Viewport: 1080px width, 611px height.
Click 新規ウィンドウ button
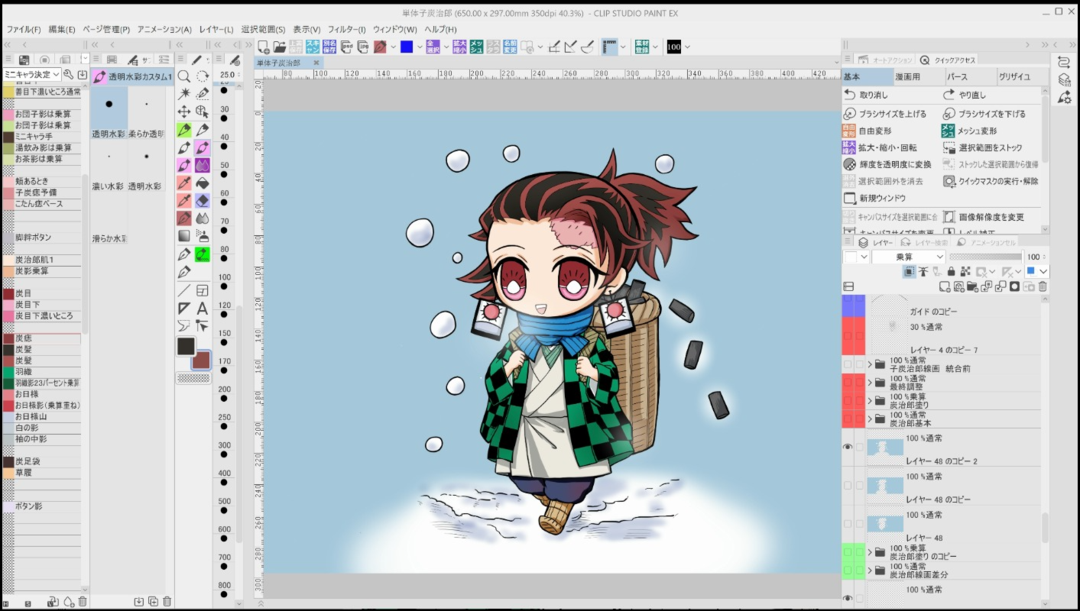pyautogui.click(x=875, y=198)
